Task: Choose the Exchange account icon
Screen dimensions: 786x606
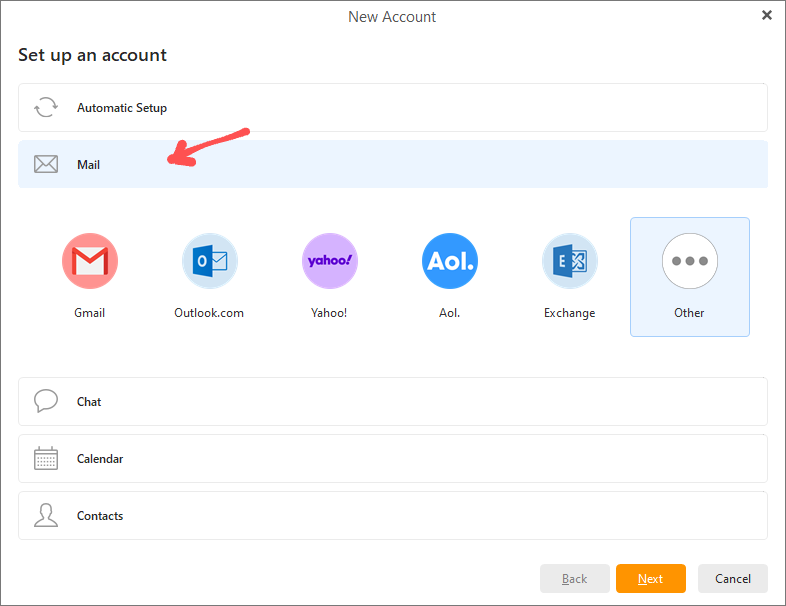Action: coord(569,261)
